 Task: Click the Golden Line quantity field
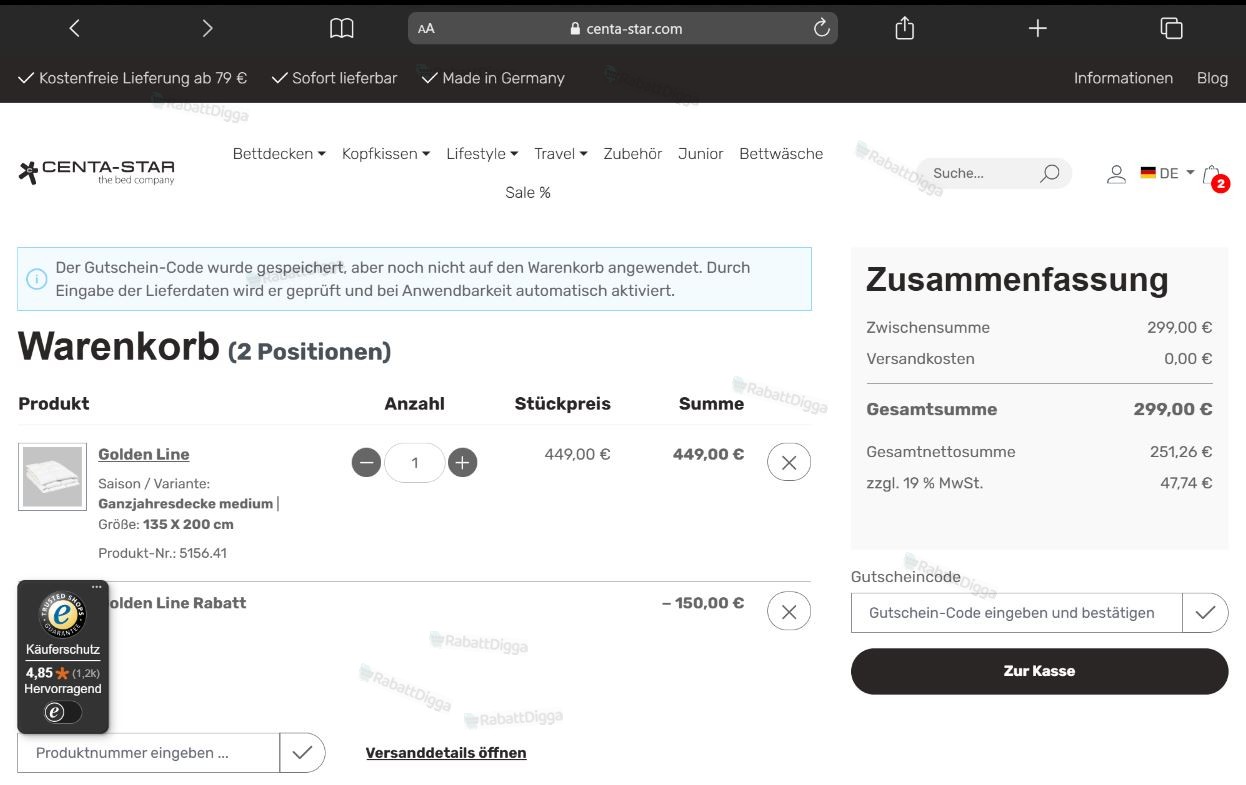coord(414,463)
